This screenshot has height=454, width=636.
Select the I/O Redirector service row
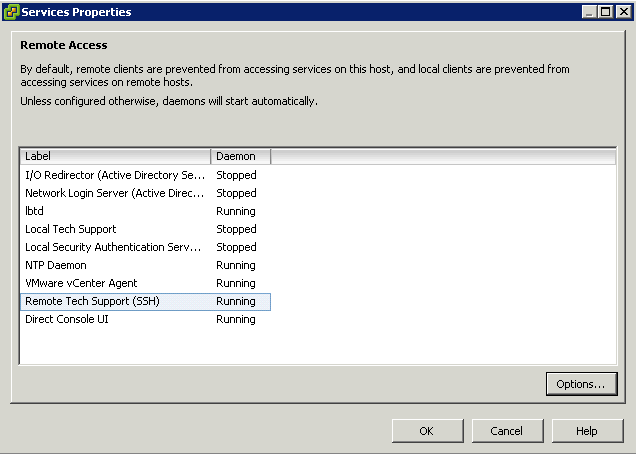(x=145, y=175)
